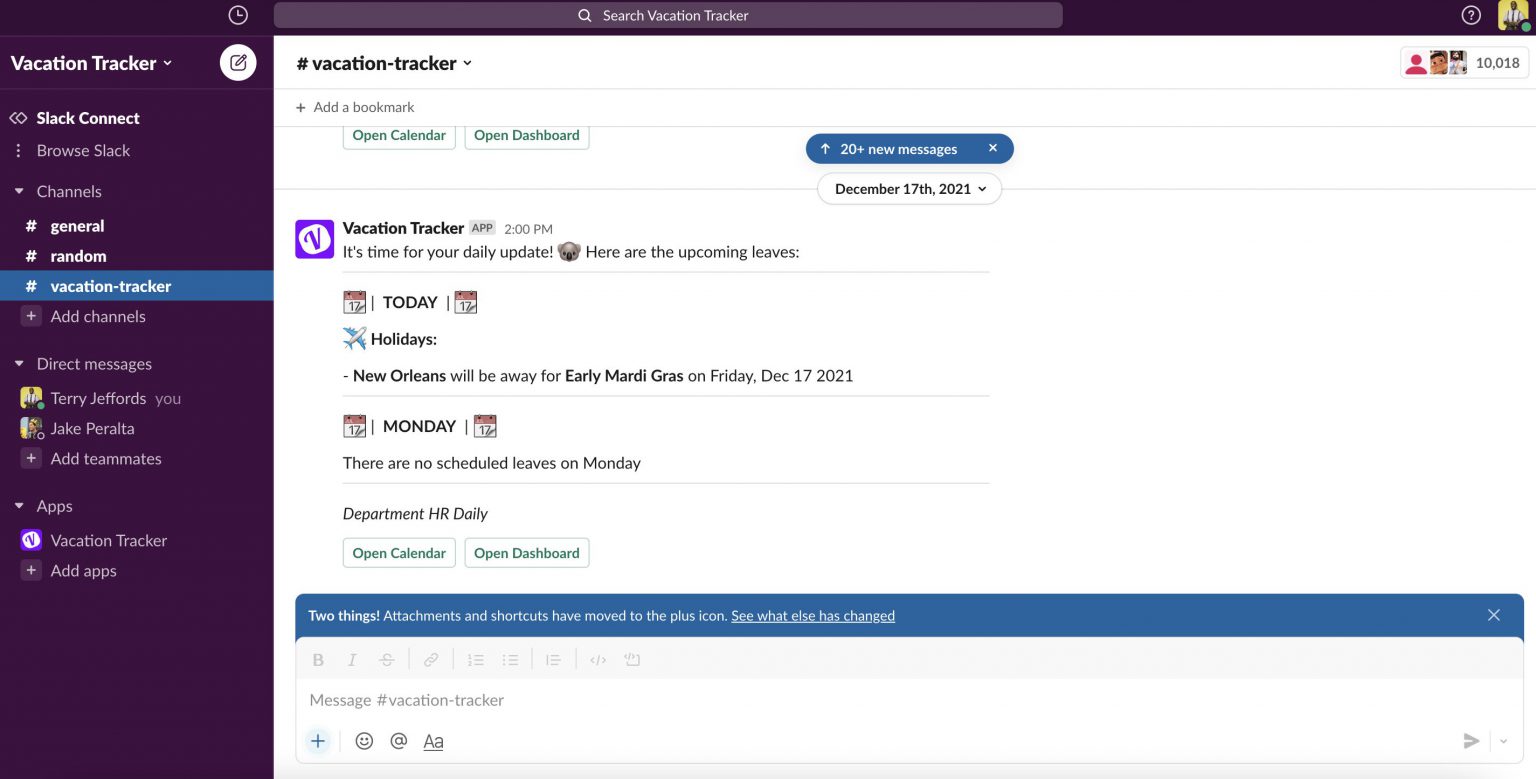
Task: Click the partially visible upper Open Calendar button
Action: click(x=399, y=136)
